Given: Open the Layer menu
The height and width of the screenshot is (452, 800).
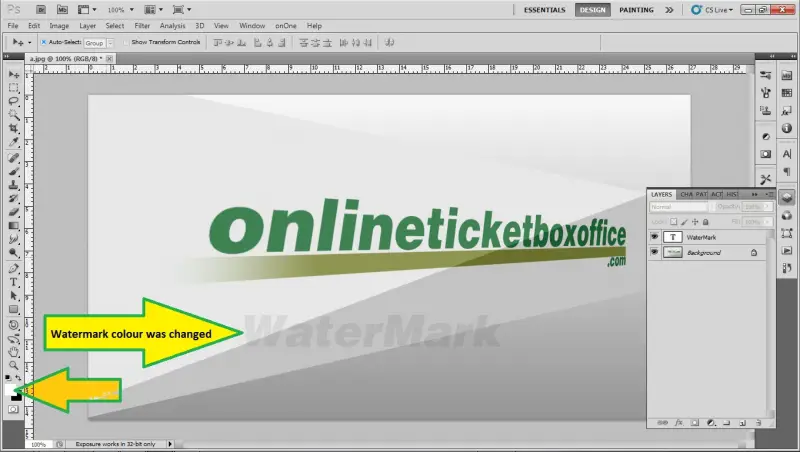Looking at the screenshot, I should pos(87,26).
